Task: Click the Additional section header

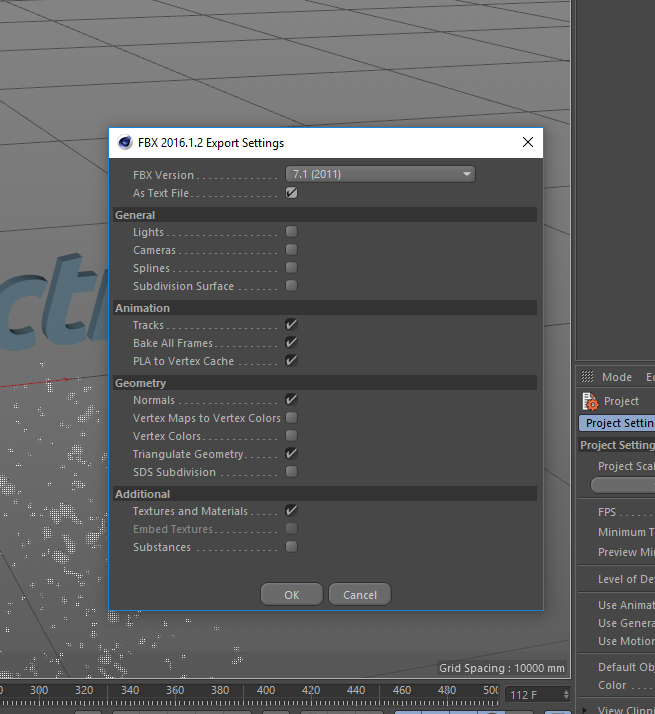Action: [325, 494]
